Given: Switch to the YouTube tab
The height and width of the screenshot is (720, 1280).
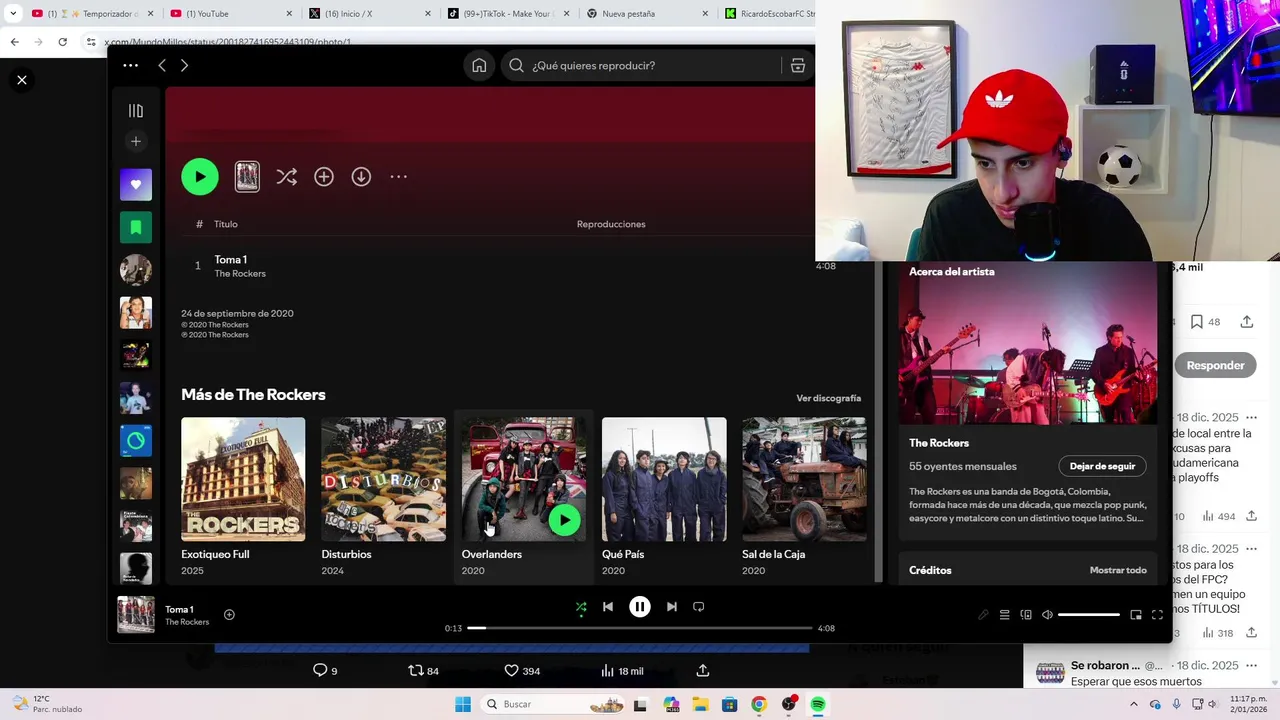Looking at the screenshot, I should (231, 13).
